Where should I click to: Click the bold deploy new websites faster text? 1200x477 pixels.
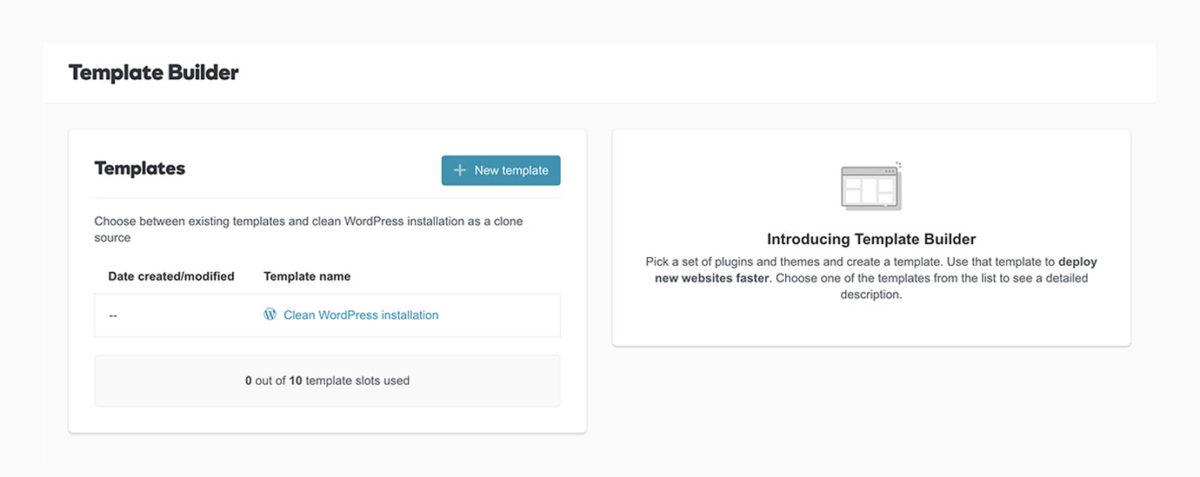(x=871, y=270)
